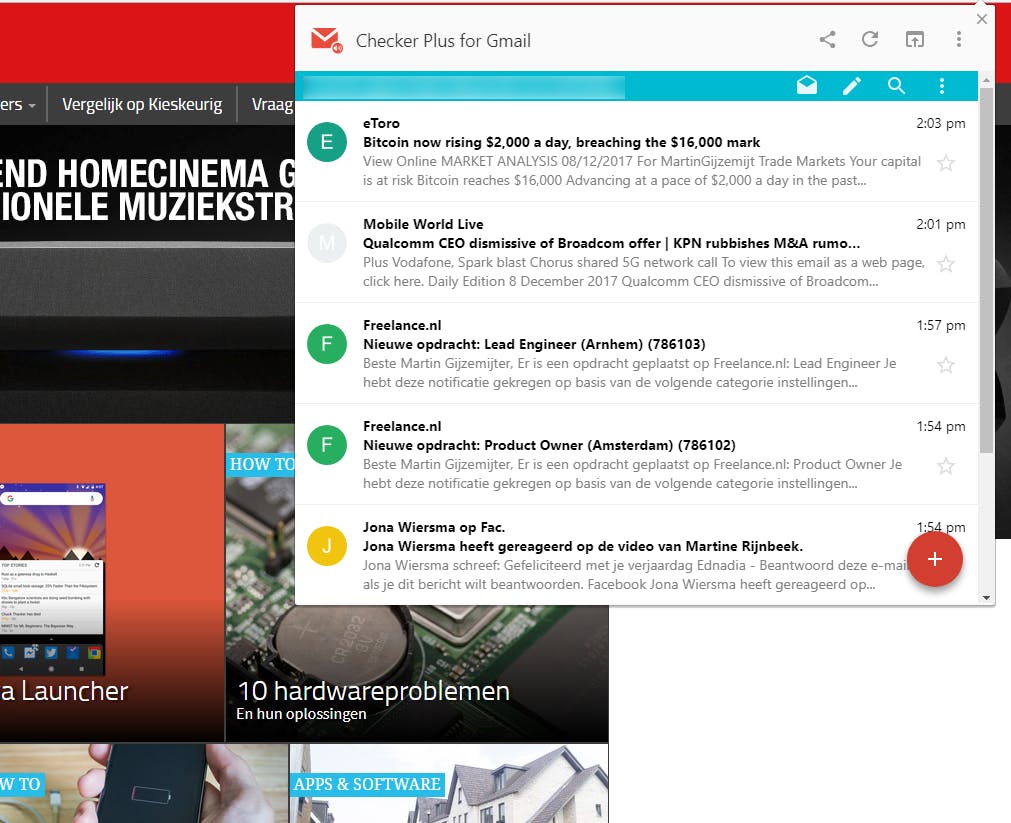Click 'En hun oplossingen' subtitle
The height and width of the screenshot is (823, 1011).
point(301,714)
